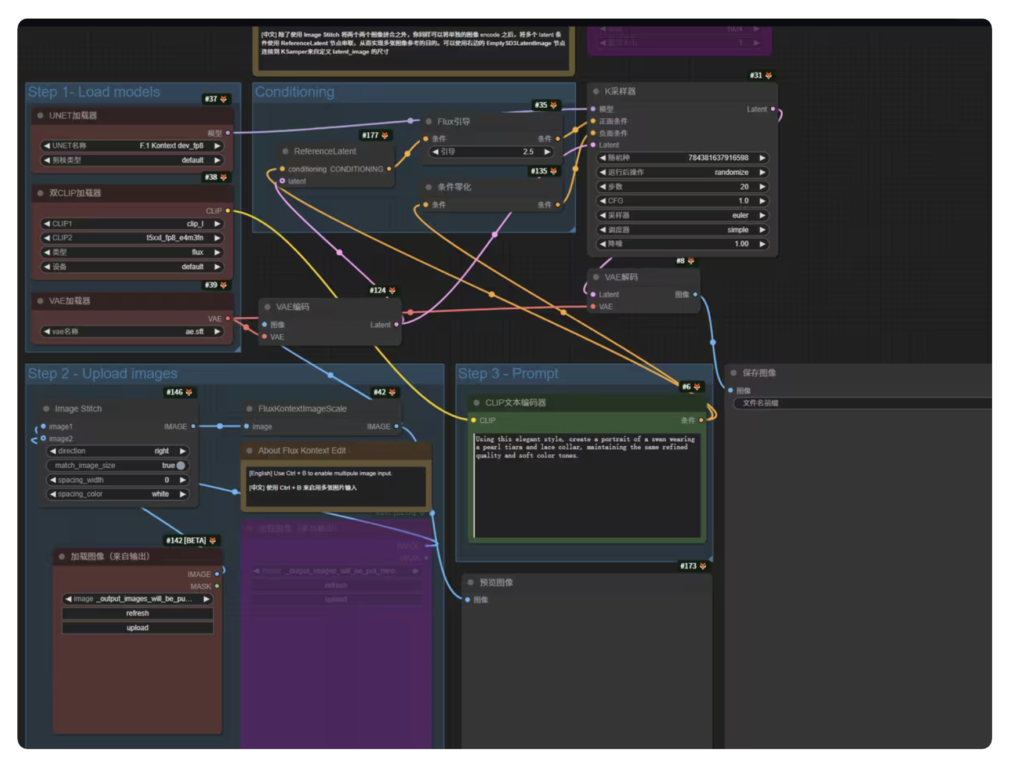
Task: Collapse the VAE解码 node via its dot
Action: tap(596, 277)
